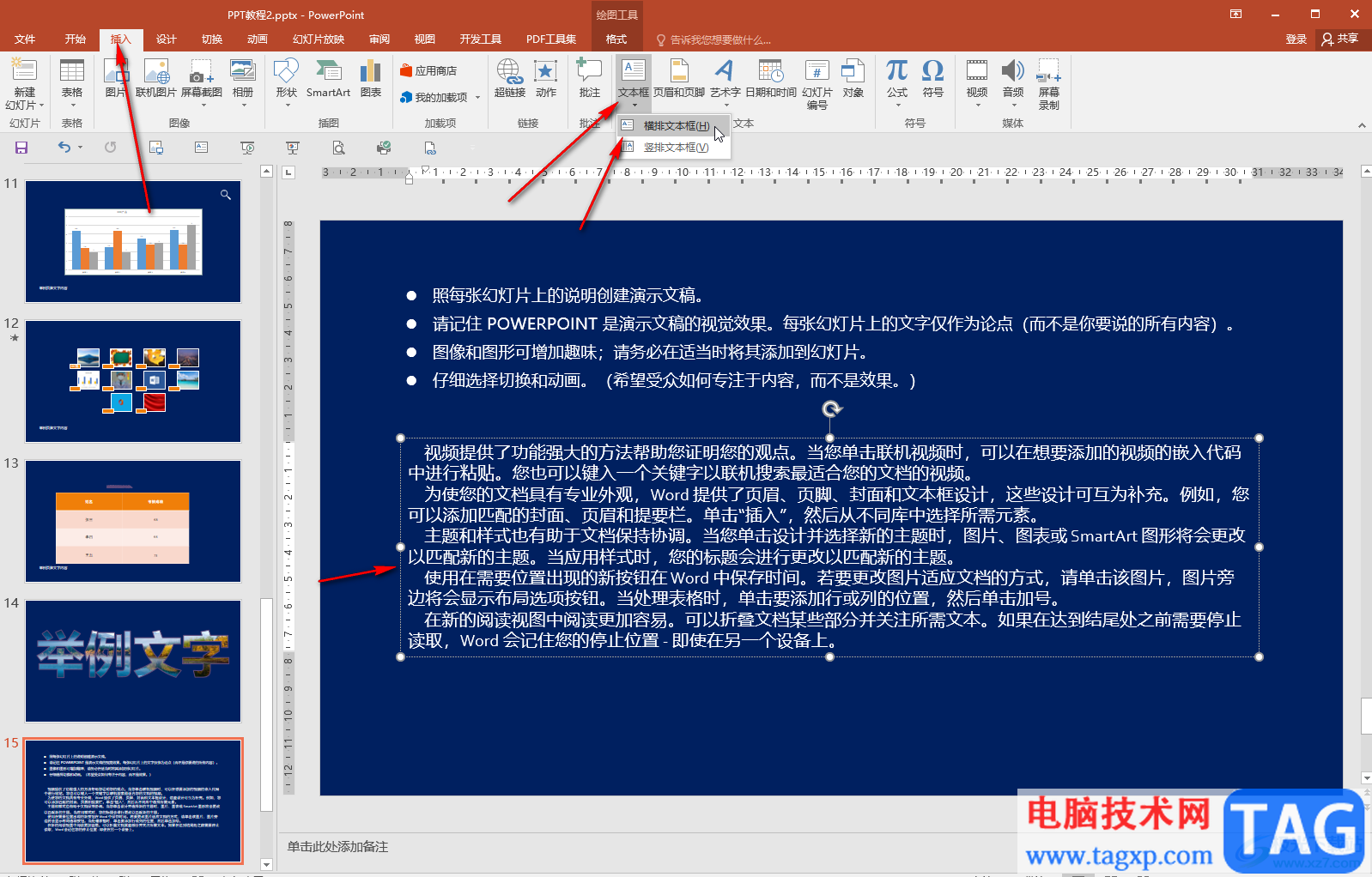Collapse the ribbon with the chevron arrow

(1362, 125)
